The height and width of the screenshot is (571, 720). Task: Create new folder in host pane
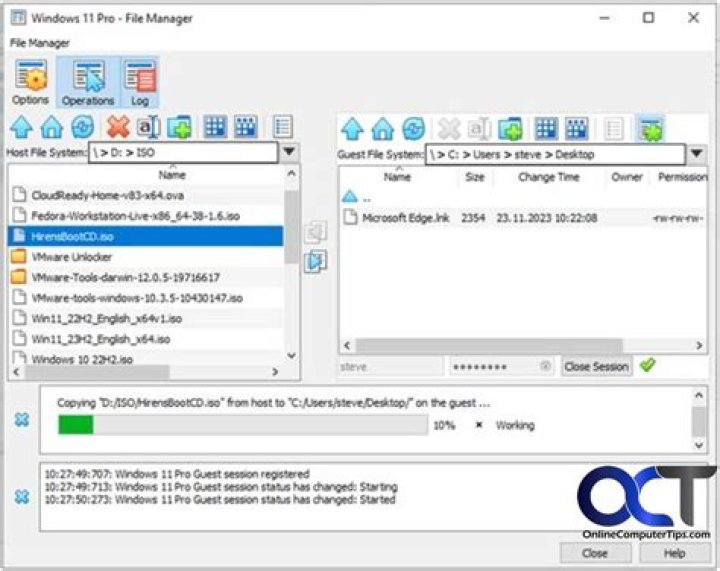179,127
